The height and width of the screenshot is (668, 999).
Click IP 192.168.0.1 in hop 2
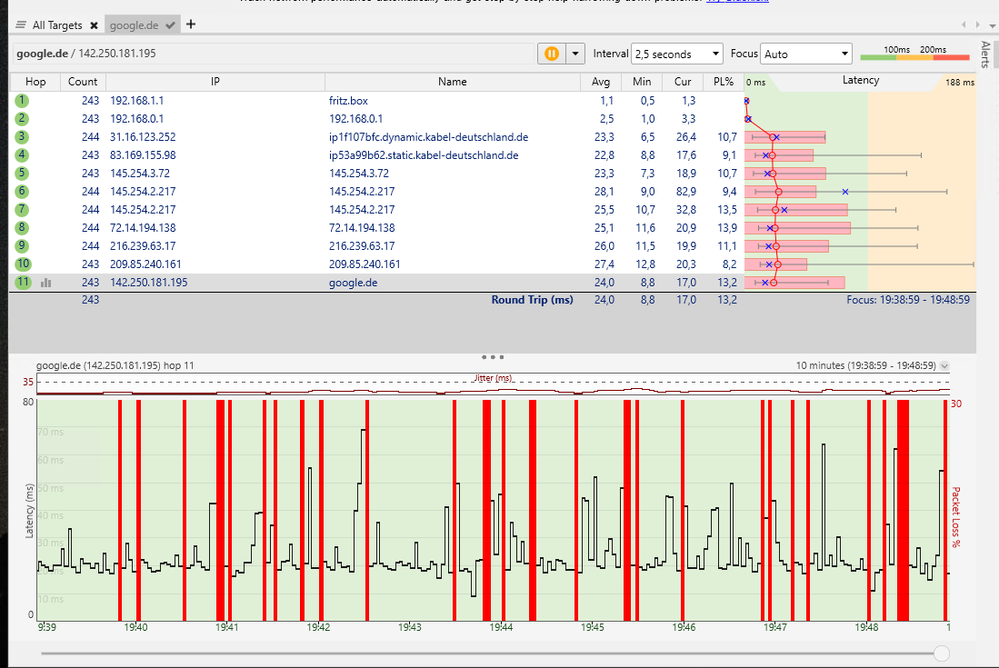pyautogui.click(x=137, y=119)
